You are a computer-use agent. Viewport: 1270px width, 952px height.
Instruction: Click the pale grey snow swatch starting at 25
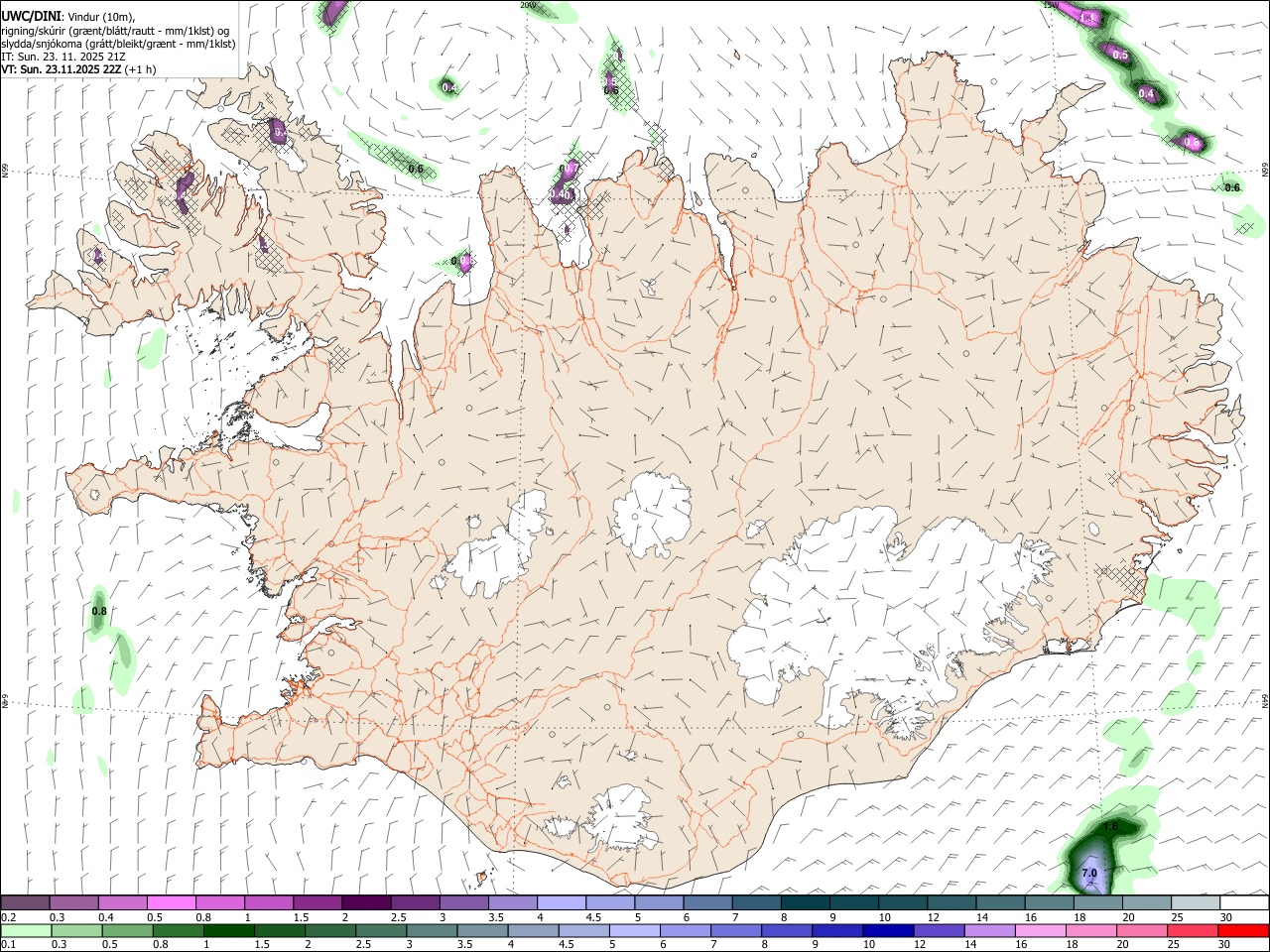coord(1194,902)
